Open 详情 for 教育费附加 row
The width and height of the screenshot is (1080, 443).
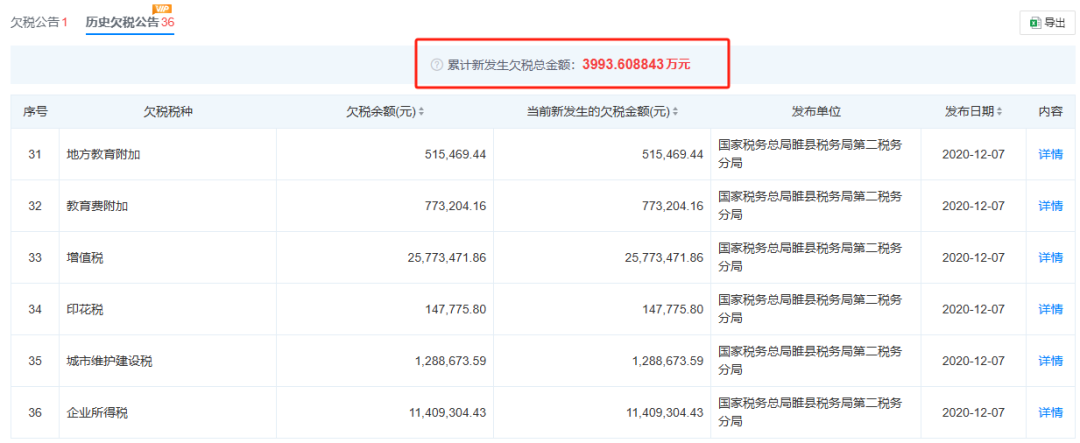[x=1050, y=206]
